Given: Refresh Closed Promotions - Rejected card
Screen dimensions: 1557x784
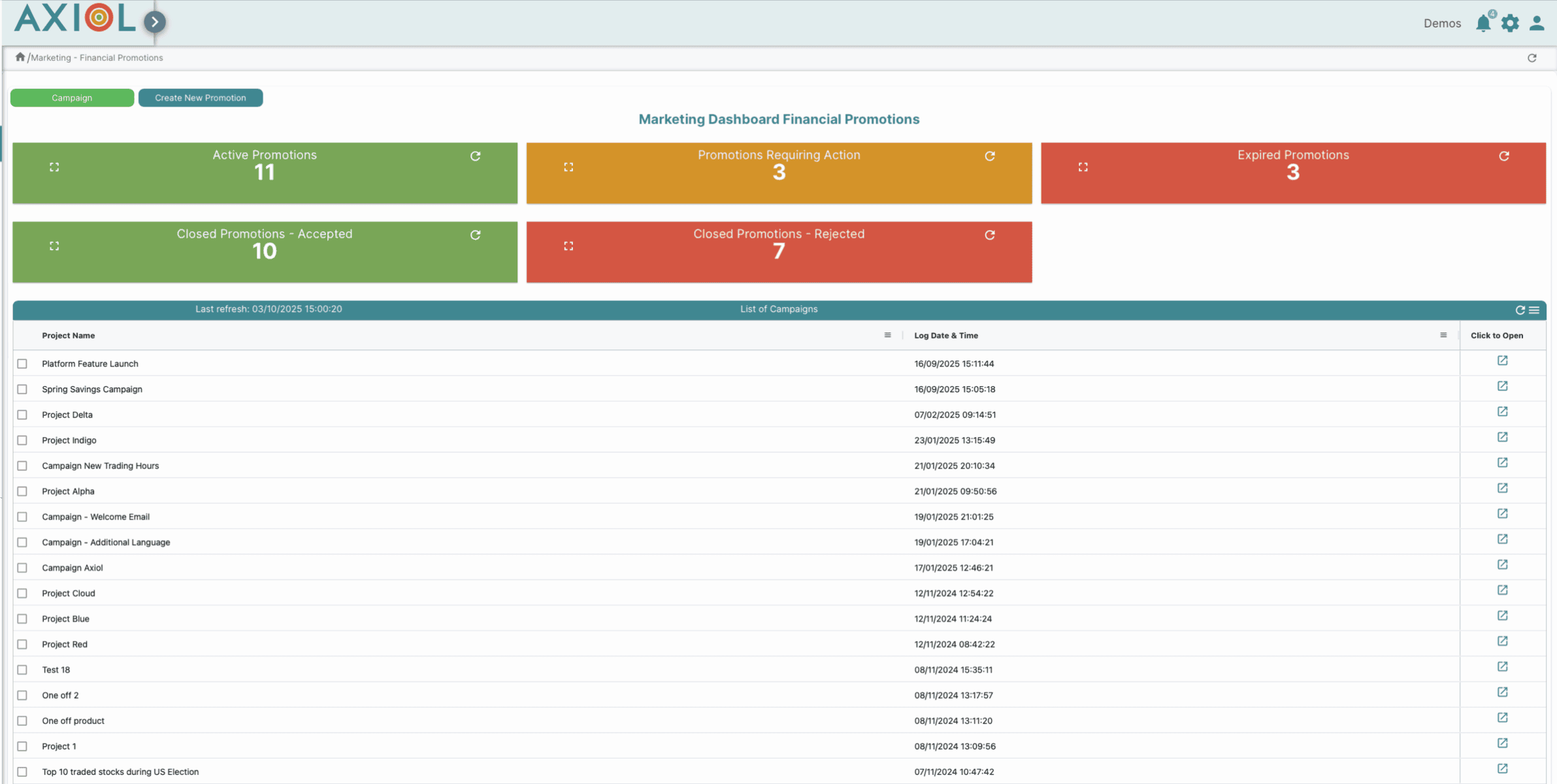Looking at the screenshot, I should (990, 235).
